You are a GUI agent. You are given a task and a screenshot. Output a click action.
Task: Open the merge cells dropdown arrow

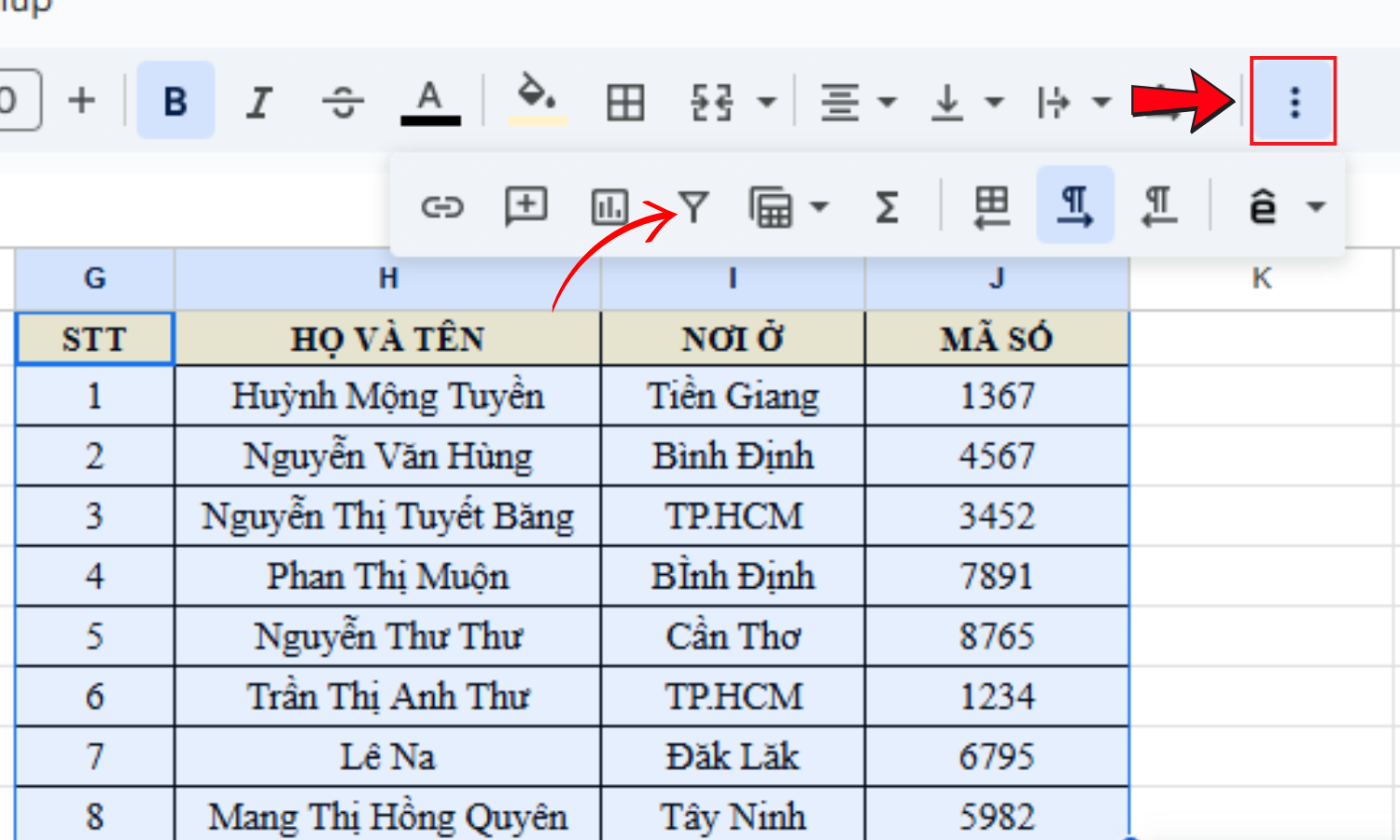point(767,101)
